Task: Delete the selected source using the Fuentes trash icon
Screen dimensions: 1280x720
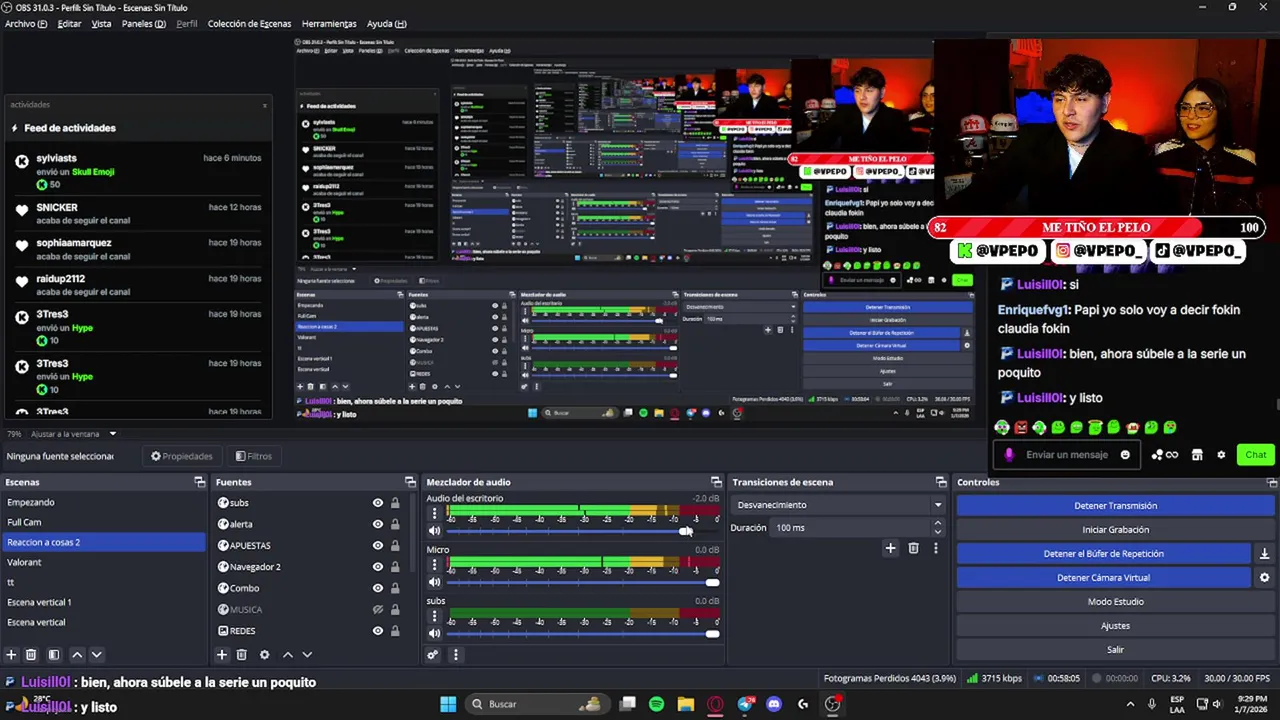Action: tap(241, 655)
